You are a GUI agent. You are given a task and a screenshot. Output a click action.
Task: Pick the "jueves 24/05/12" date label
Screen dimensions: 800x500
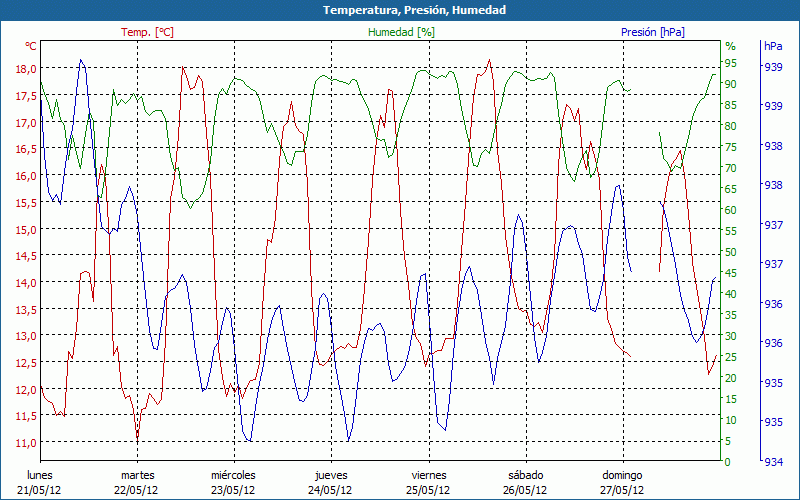tap(331, 482)
